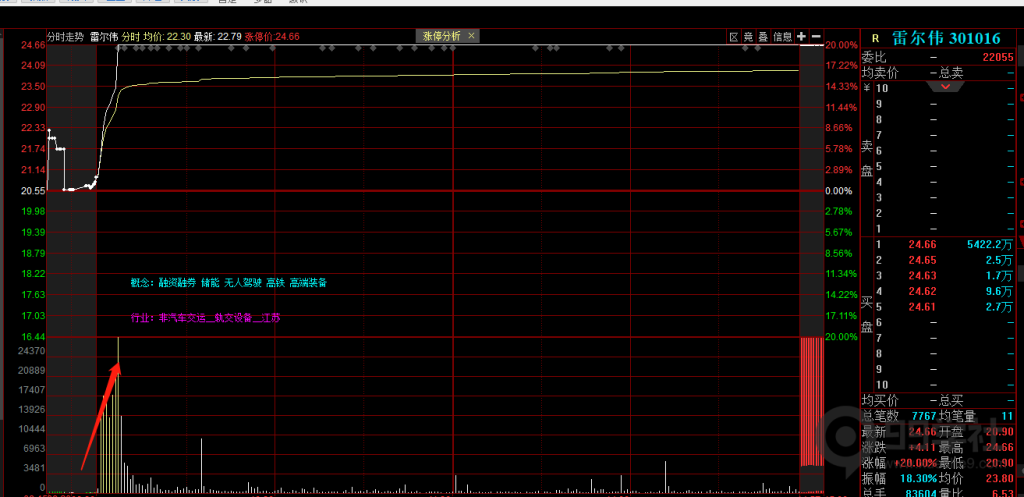Close the 涨停分析 tab
Screen dimensions: 1024x497
472,36
